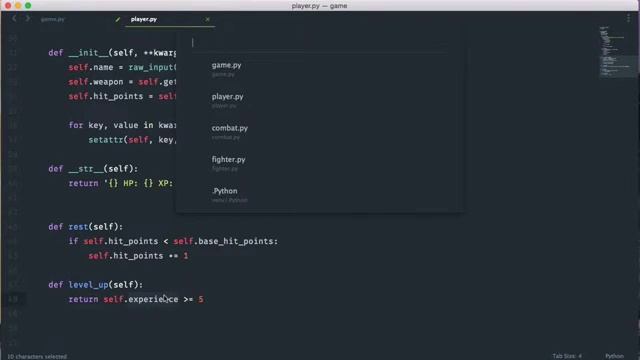This screenshot has height=360, width=640.
Task: Focus the Goto Anything search field
Action: point(320,43)
